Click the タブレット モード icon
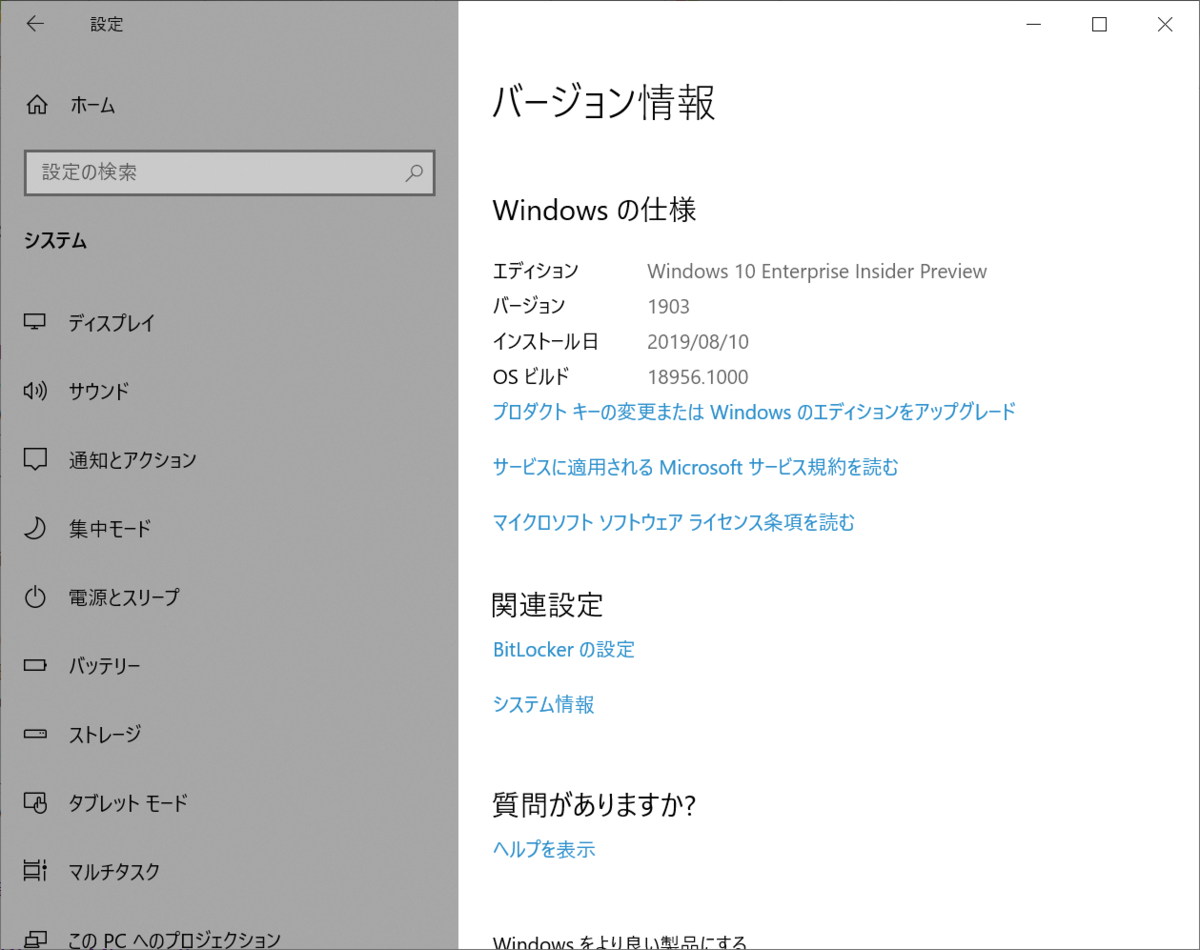This screenshot has height=950, width=1200. [36, 802]
